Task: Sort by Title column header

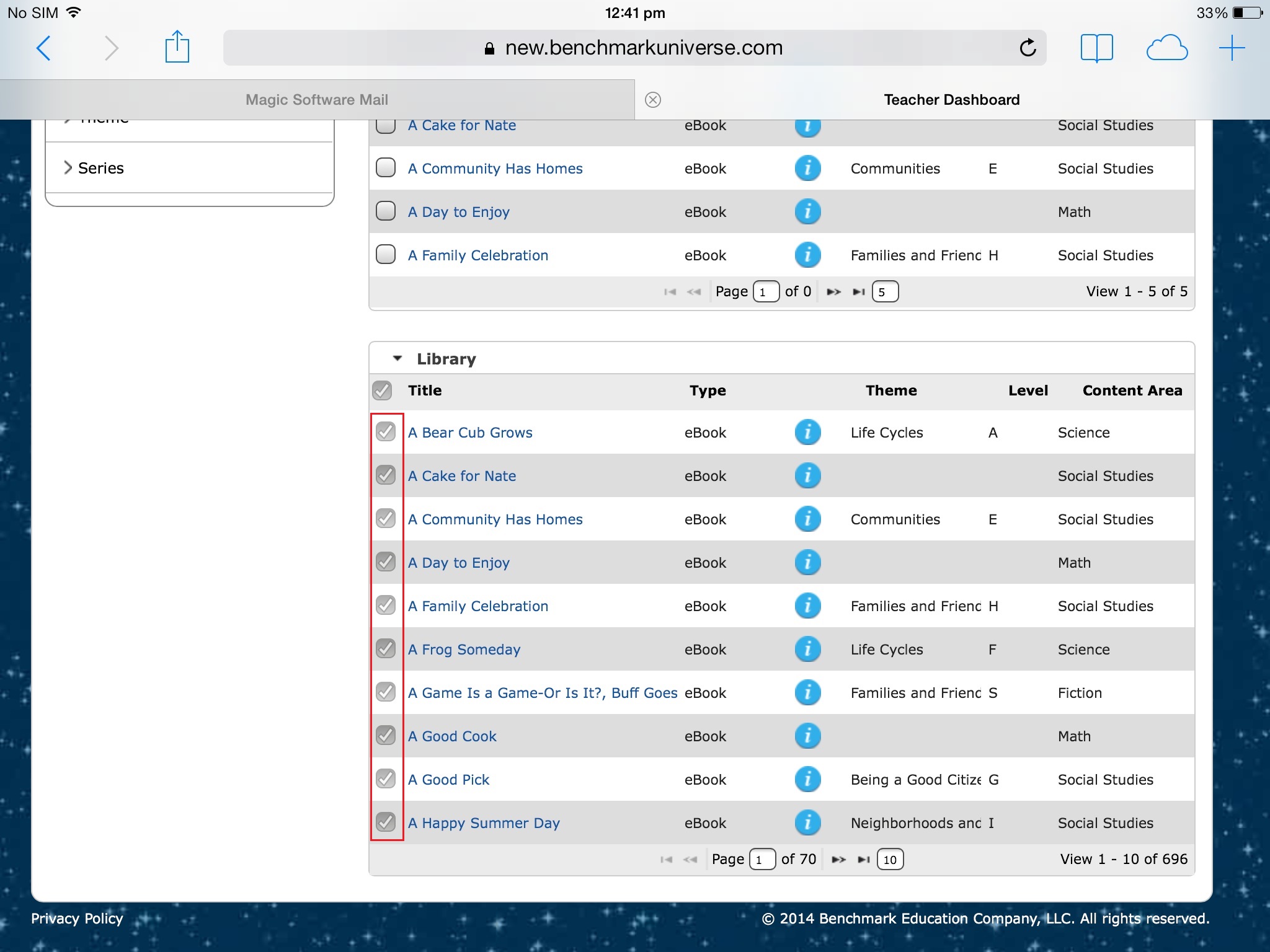Action: click(x=425, y=390)
